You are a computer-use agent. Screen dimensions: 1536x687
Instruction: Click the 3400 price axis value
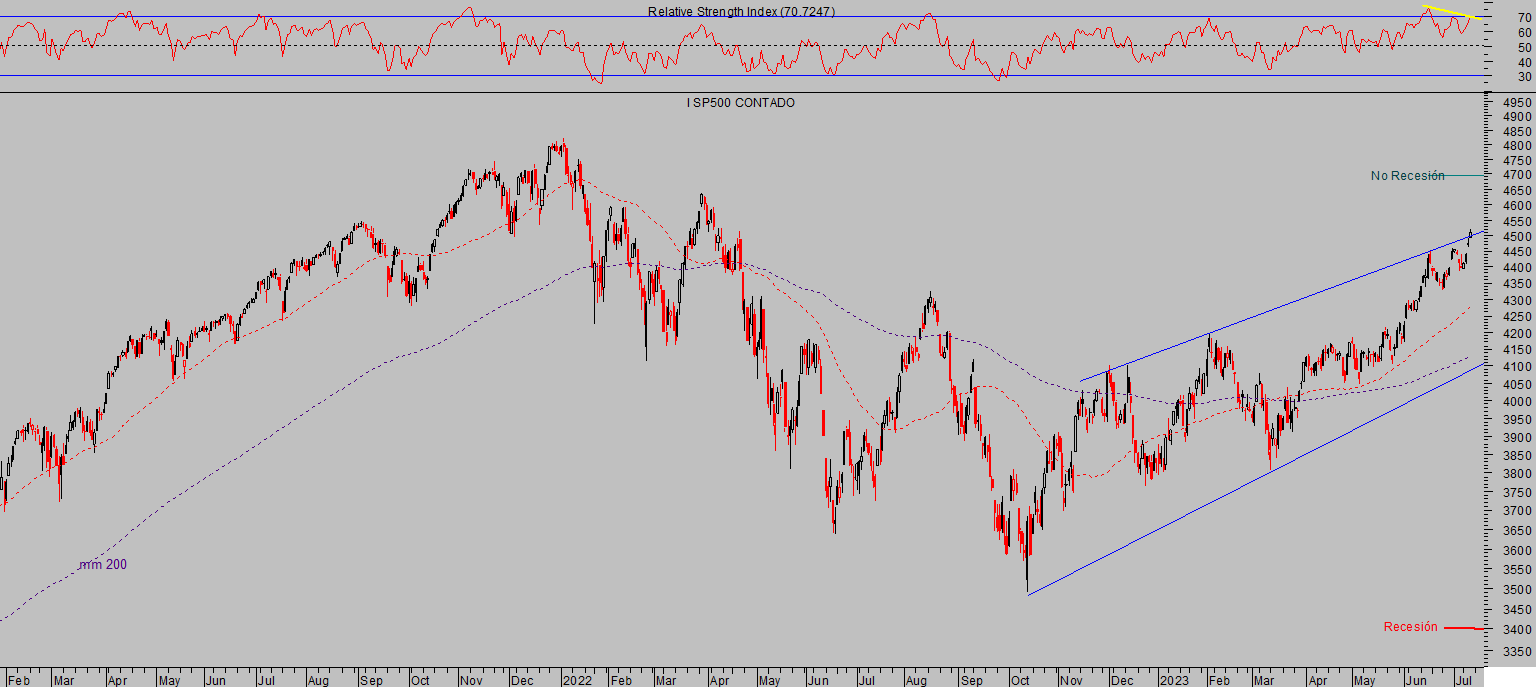pyautogui.click(x=1518, y=630)
